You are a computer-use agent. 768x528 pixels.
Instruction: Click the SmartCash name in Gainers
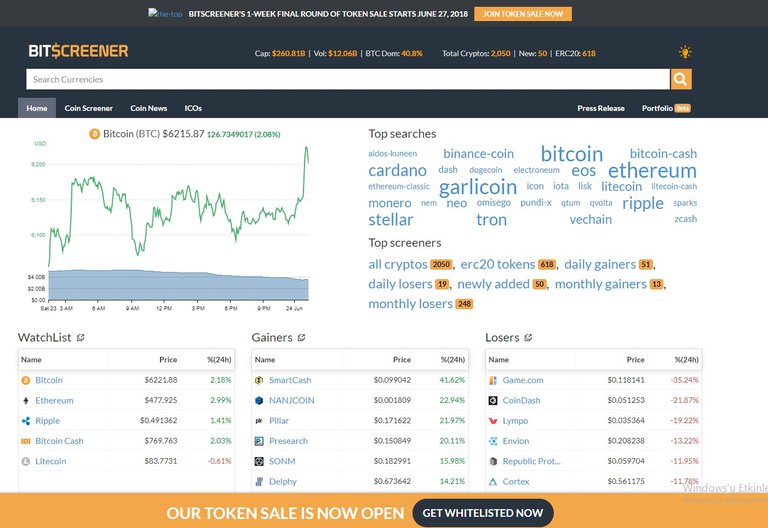[x=290, y=380]
